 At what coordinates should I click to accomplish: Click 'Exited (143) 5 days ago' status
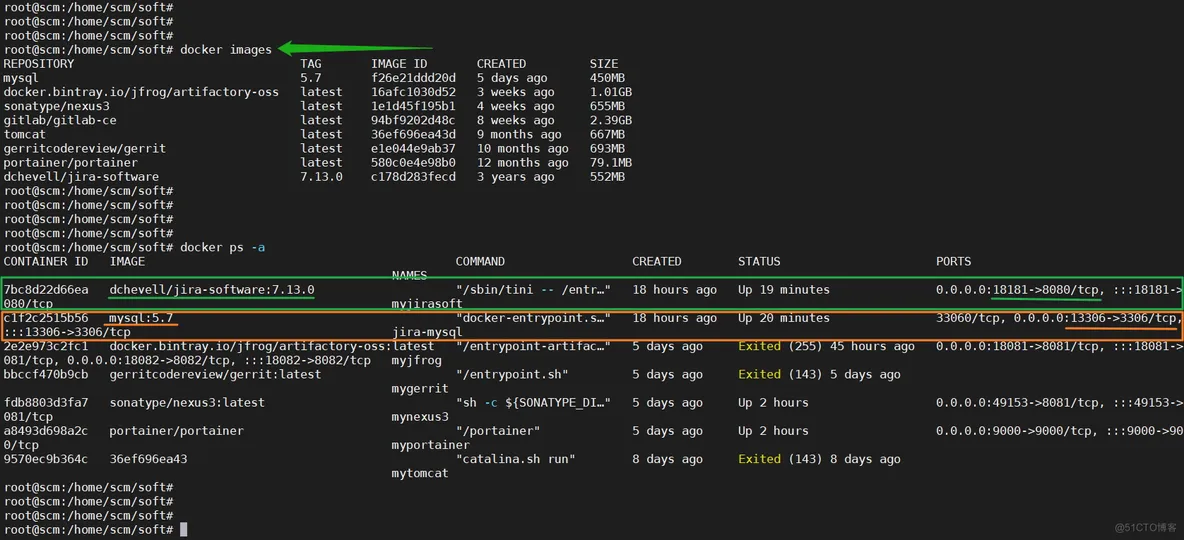(819, 375)
